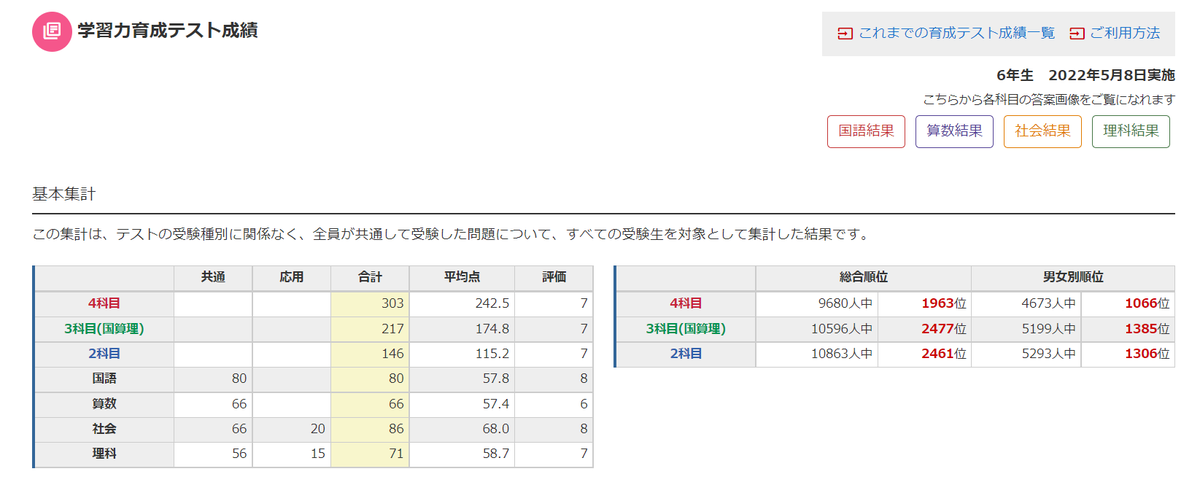This screenshot has height=493, width=1200.
Task: Open the 算数結果 answer image button
Action: 954,131
